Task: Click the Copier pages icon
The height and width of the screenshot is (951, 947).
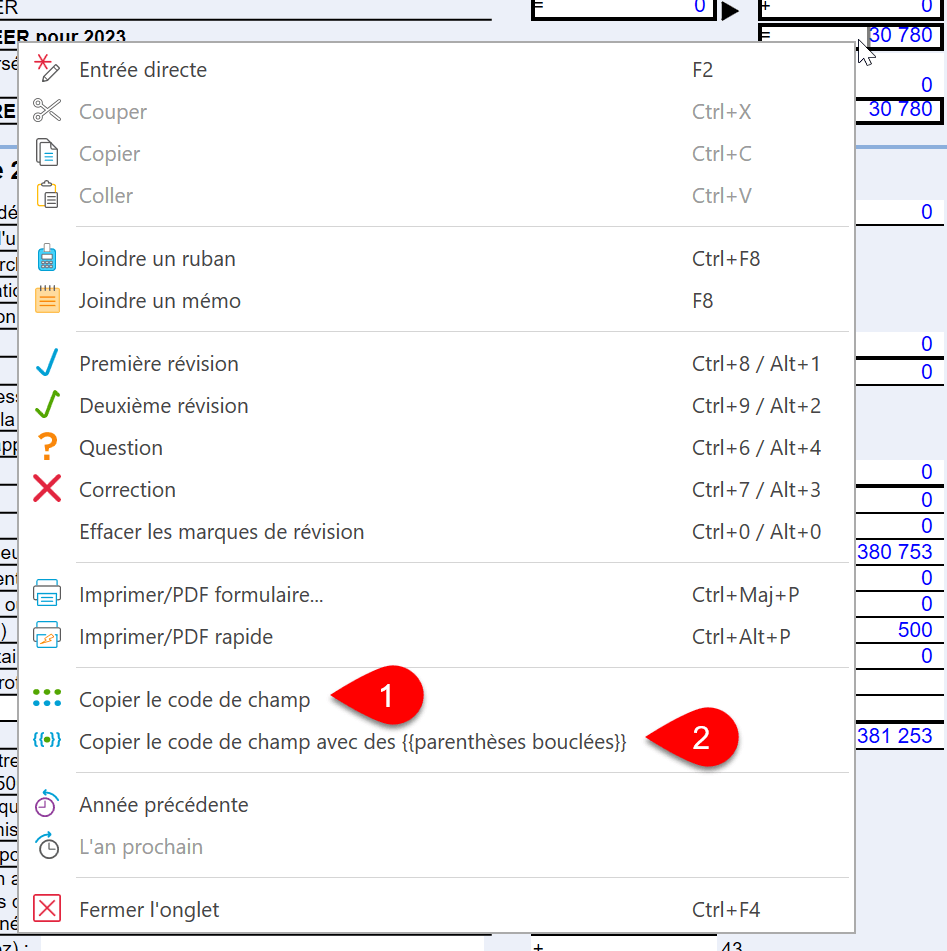Action: (47, 153)
